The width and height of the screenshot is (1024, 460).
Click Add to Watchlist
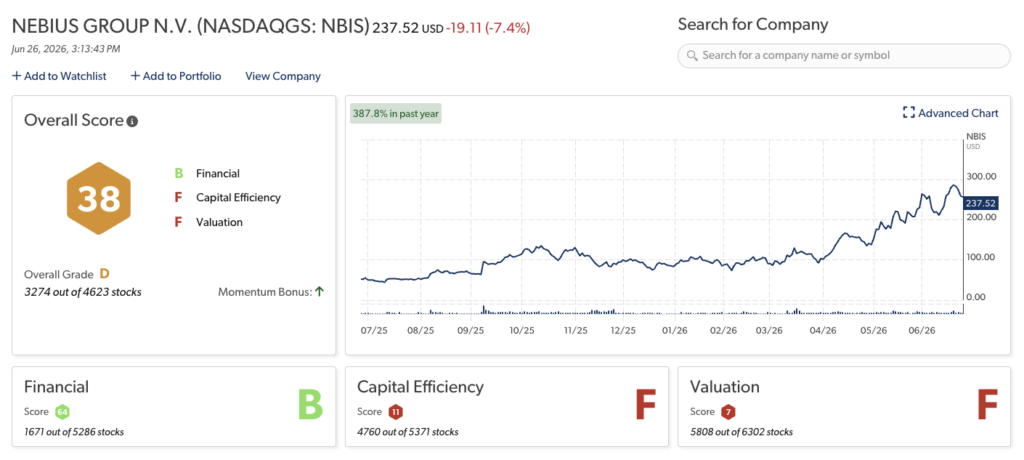pyautogui.click(x=59, y=76)
